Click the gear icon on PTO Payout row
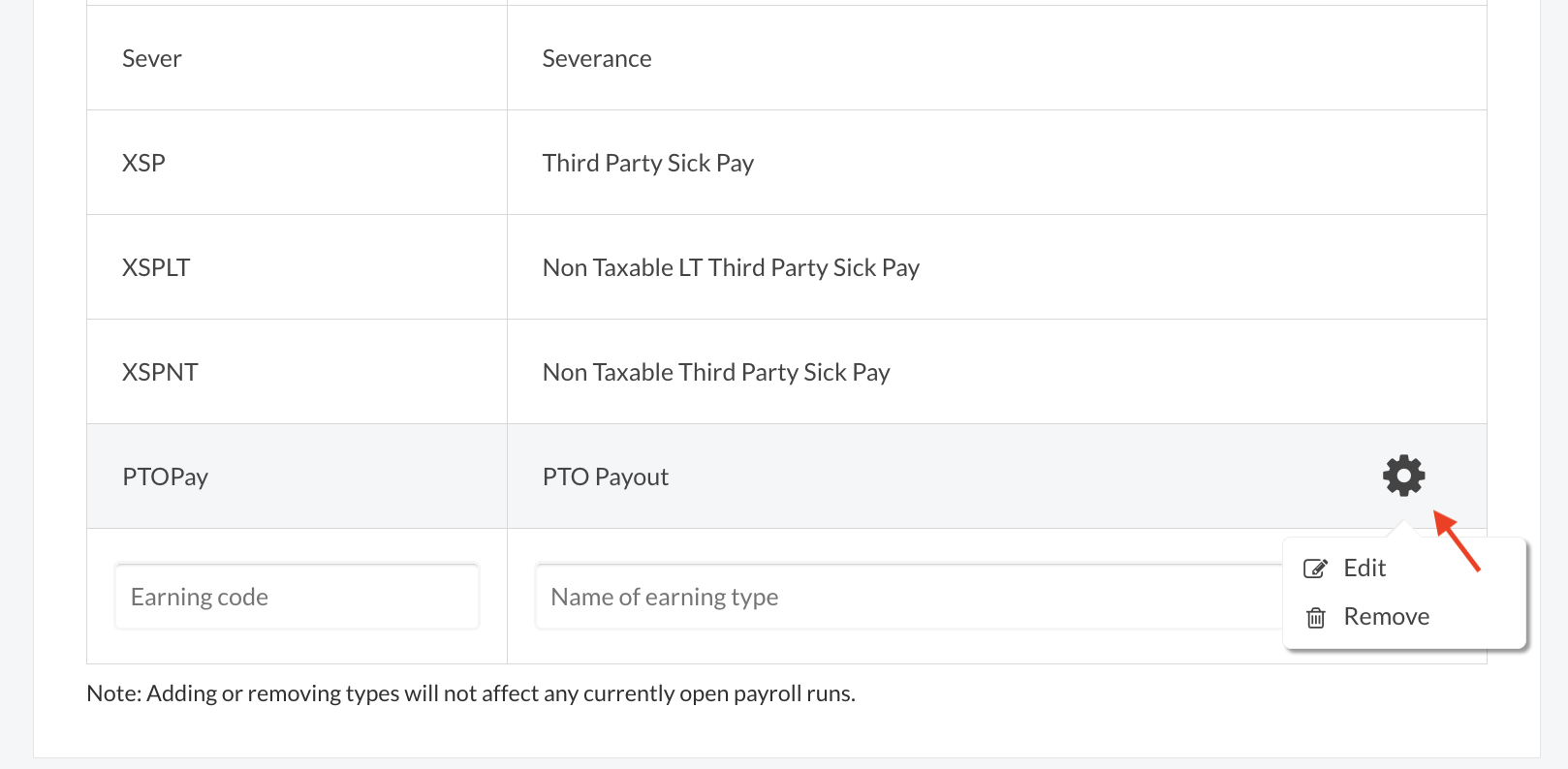This screenshot has height=769, width=1568. [x=1403, y=476]
